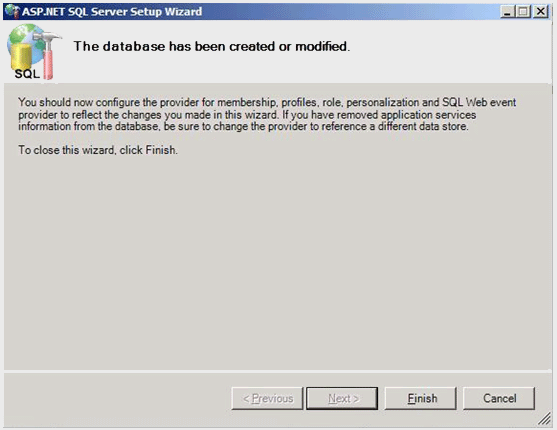This screenshot has width=557, height=430.
Task: Click the SQL label under the logo
Action: (27, 74)
